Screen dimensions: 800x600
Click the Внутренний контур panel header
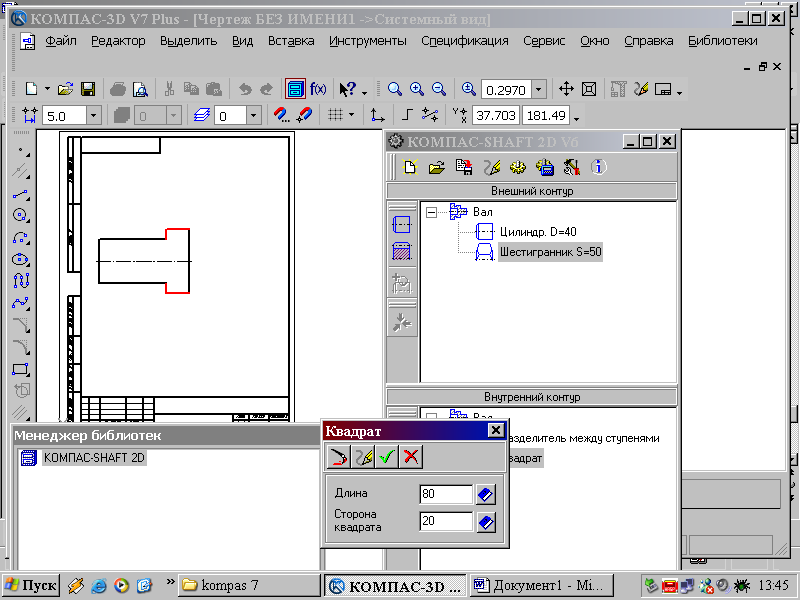[x=532, y=397]
